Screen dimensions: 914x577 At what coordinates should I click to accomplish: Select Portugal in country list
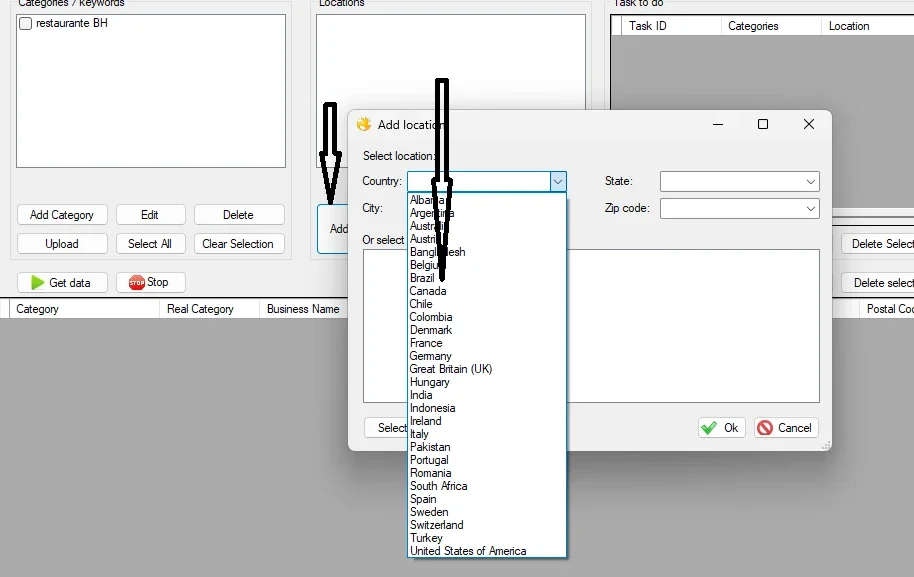pos(487,460)
